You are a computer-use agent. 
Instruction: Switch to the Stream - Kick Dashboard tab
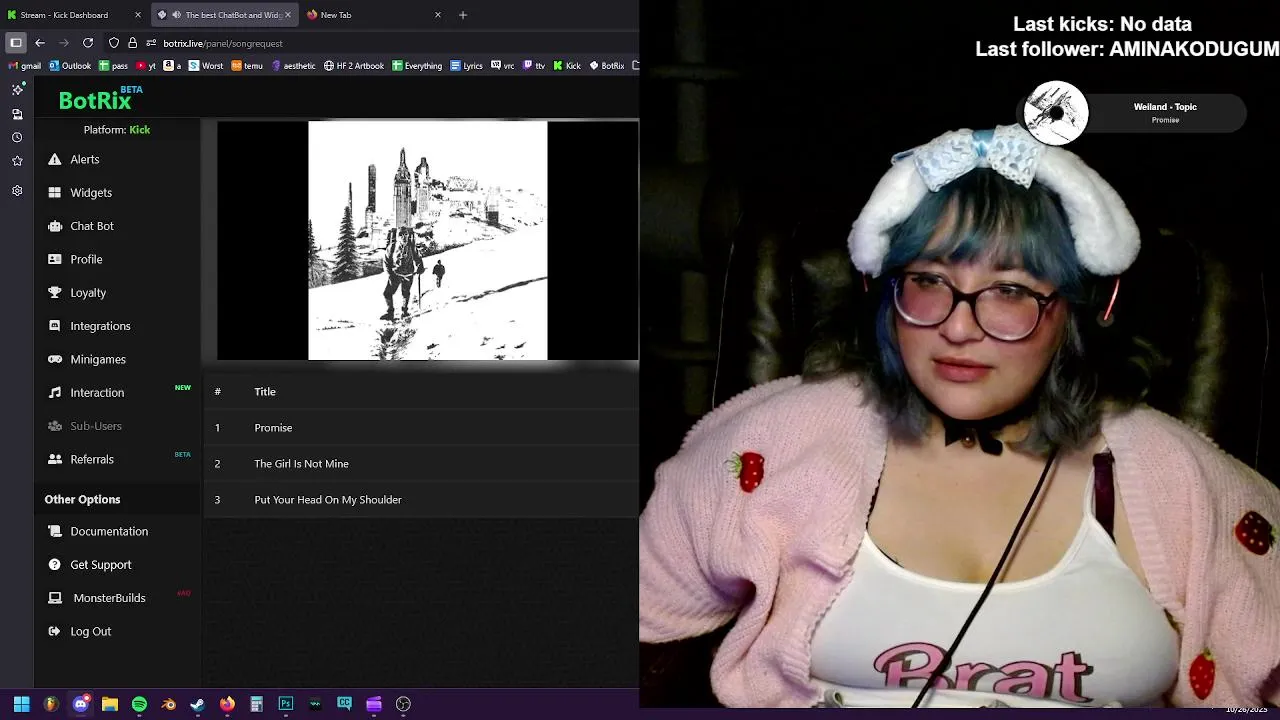pyautogui.click(x=75, y=15)
